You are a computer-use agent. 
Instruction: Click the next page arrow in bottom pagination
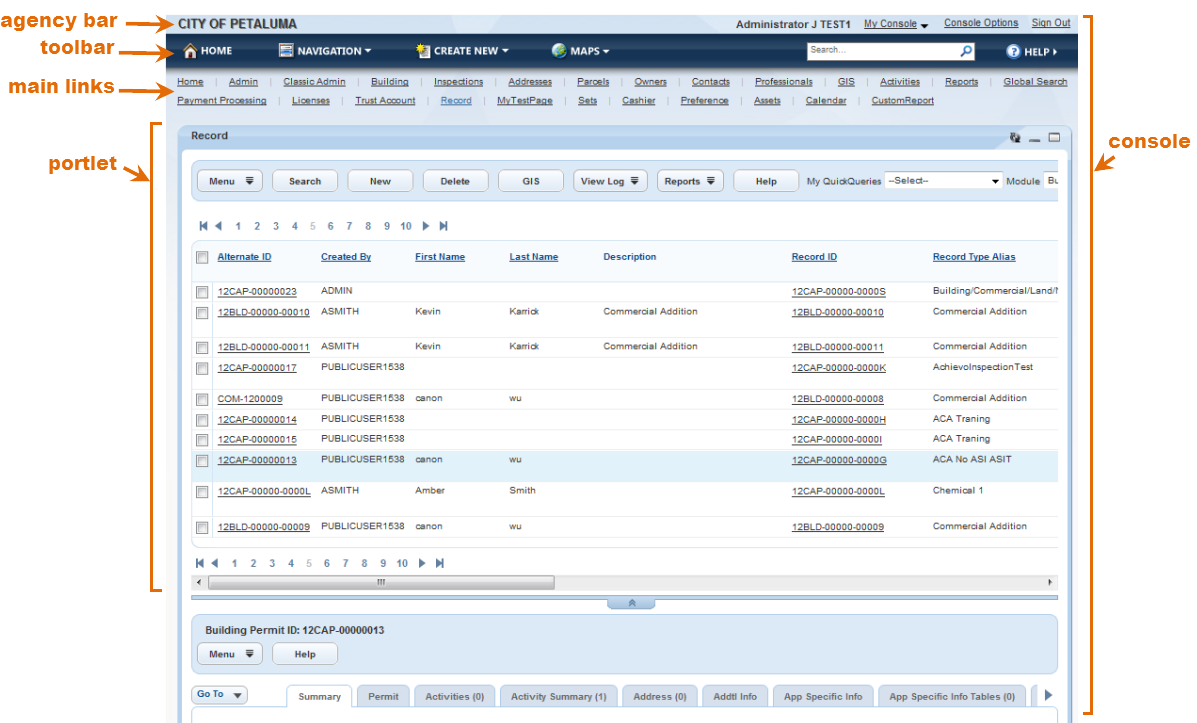click(422, 564)
